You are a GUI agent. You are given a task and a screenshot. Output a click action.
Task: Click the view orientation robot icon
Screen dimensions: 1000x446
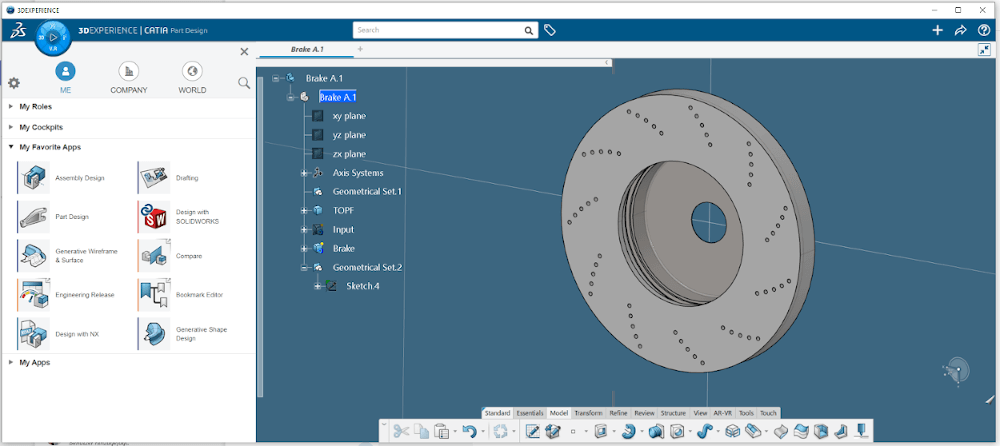coord(957,370)
